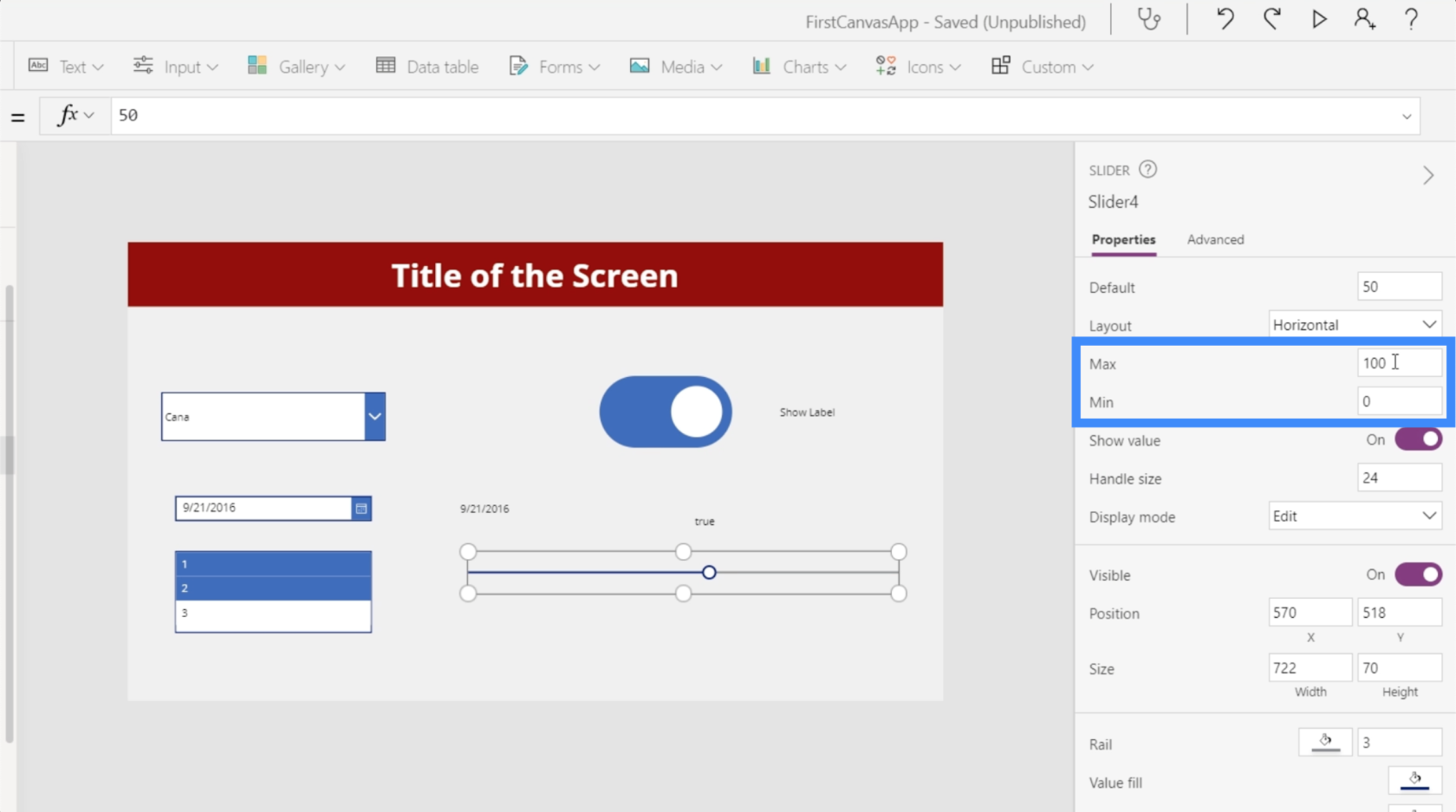Select the Title of the Screen banner
Screen dimensions: 1456x812
point(535,275)
